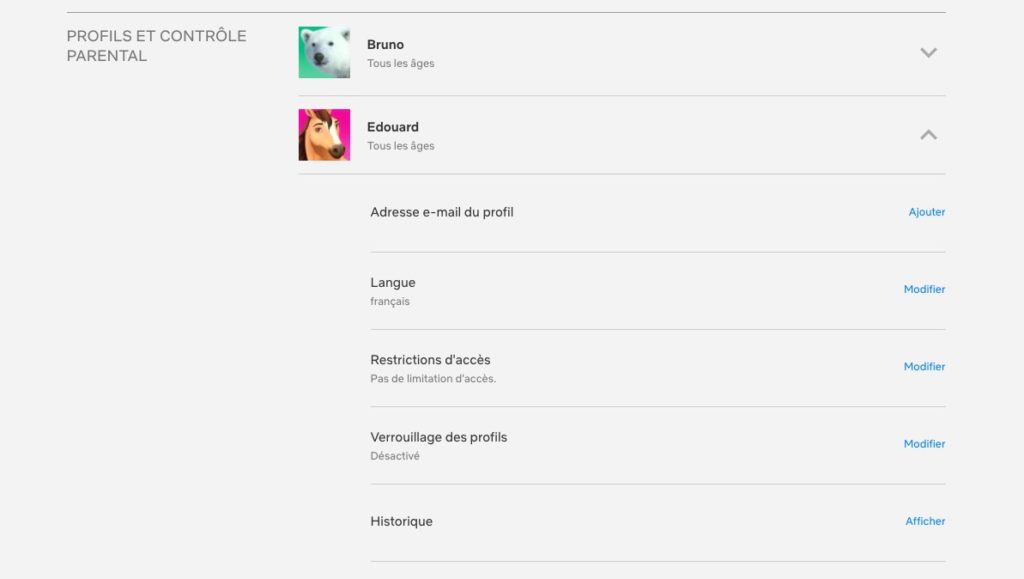Select the Bruno profile name
Screen dimensions: 1024x579
tap(385, 44)
